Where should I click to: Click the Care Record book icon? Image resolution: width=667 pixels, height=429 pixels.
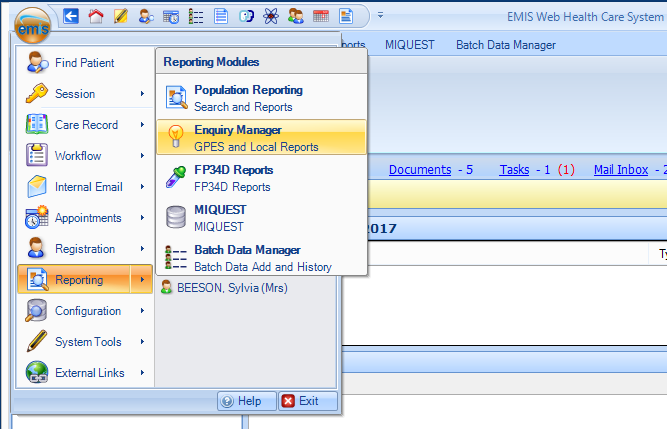37,124
